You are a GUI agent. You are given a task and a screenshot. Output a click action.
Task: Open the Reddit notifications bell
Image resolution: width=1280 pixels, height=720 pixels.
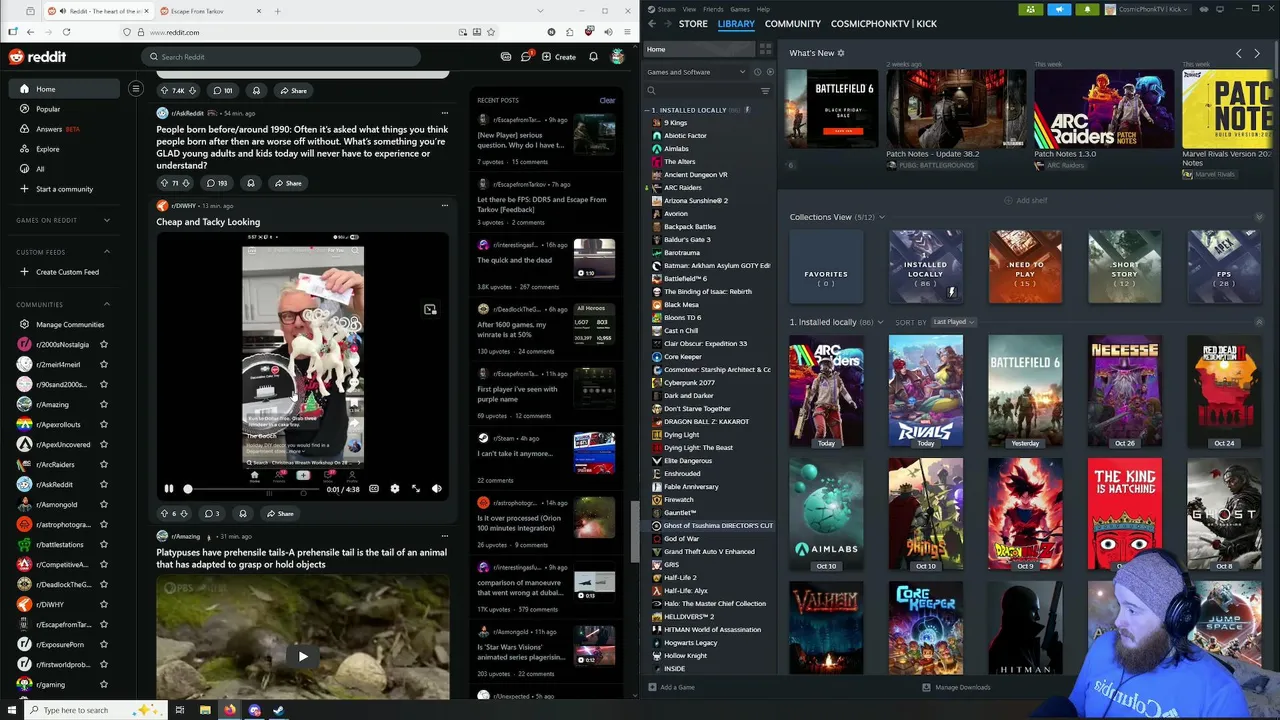(593, 57)
